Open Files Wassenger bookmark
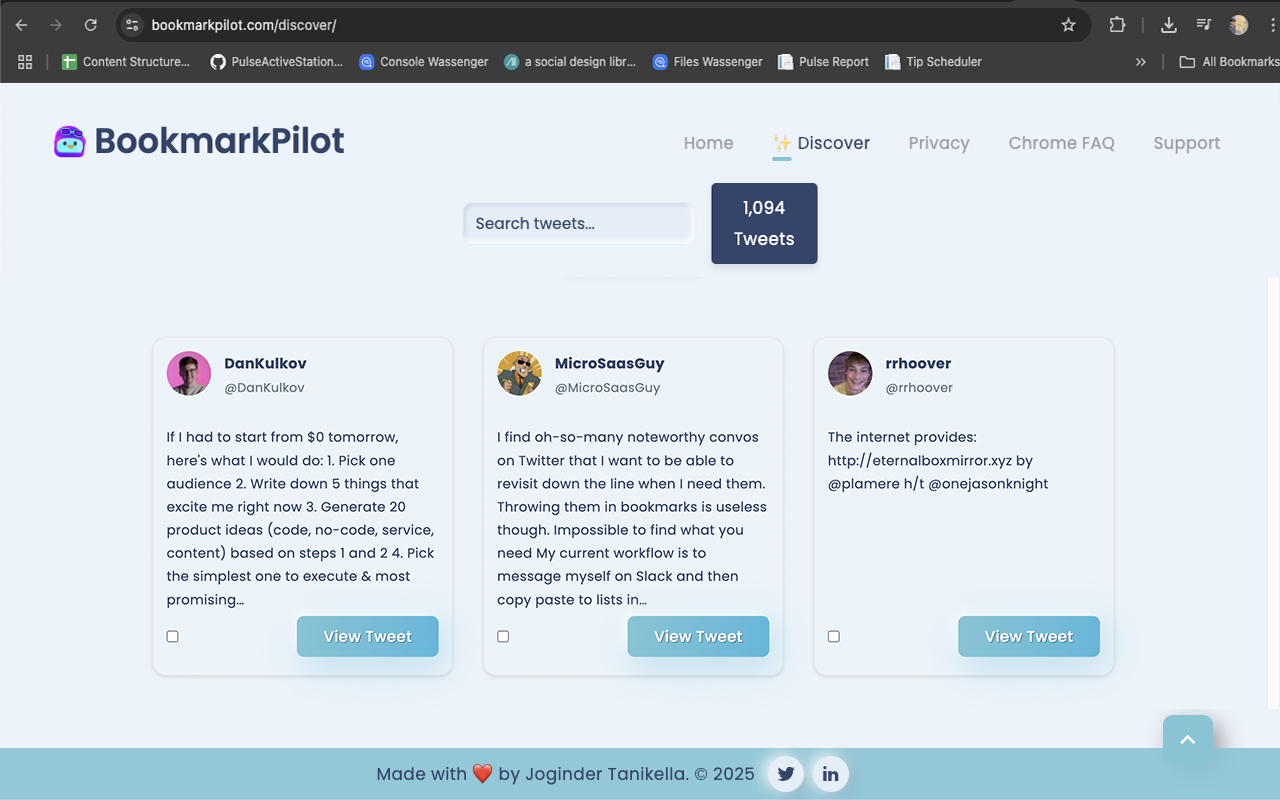The width and height of the screenshot is (1280, 800). point(707,62)
